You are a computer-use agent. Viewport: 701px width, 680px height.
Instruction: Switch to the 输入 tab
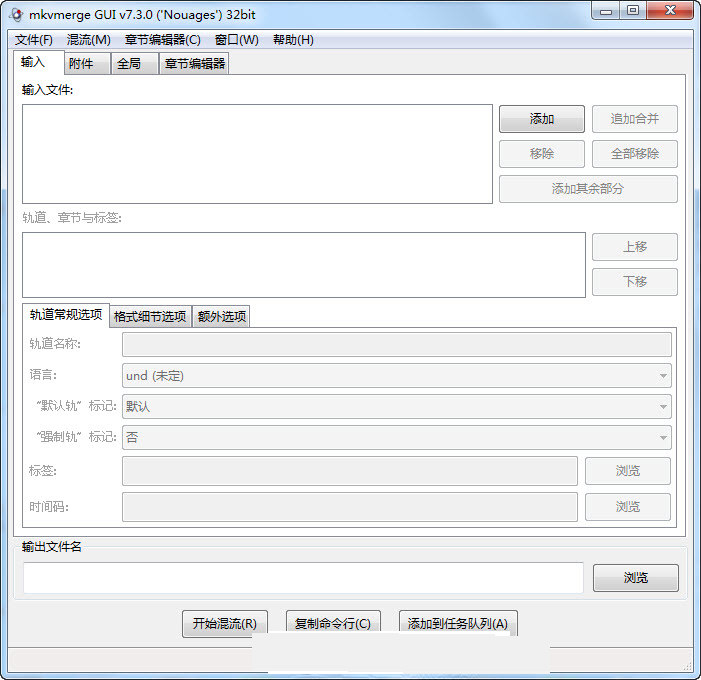pyautogui.click(x=39, y=62)
